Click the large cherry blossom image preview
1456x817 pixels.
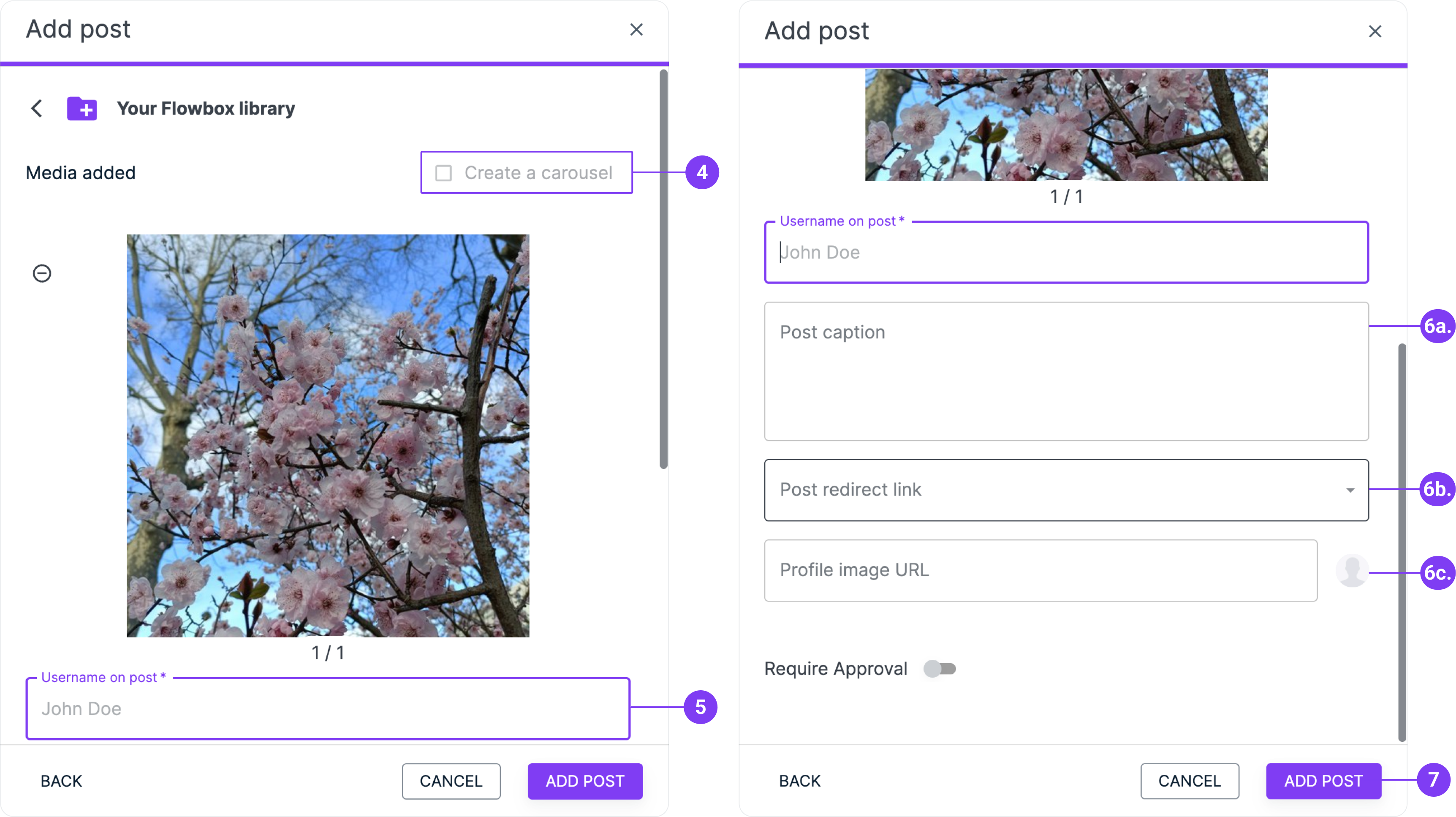(x=328, y=436)
